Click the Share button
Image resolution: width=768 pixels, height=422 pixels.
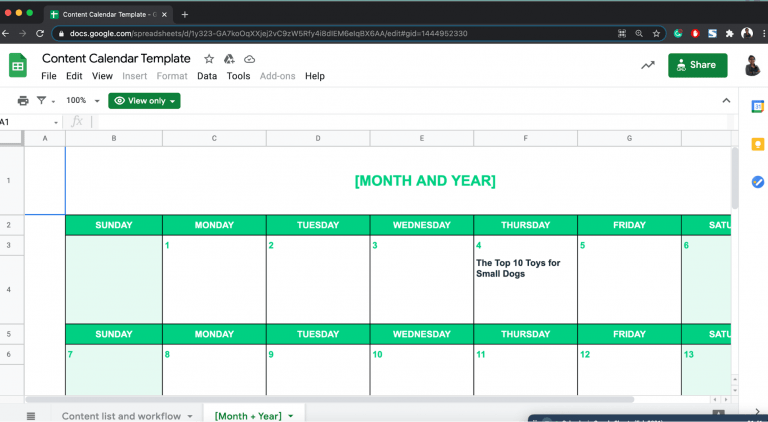[x=697, y=65]
